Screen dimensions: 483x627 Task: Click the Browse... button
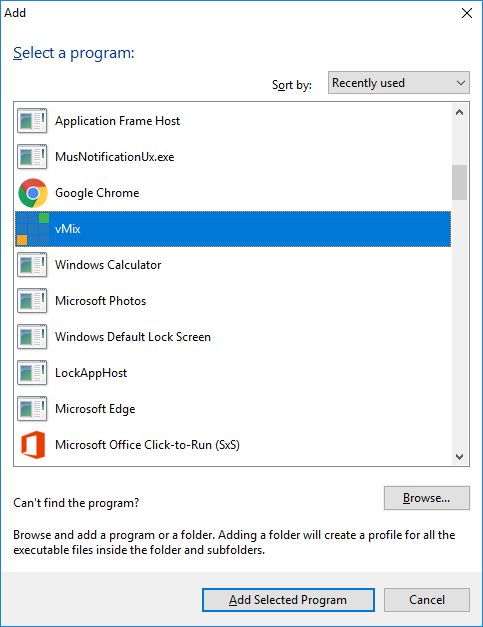[427, 498]
